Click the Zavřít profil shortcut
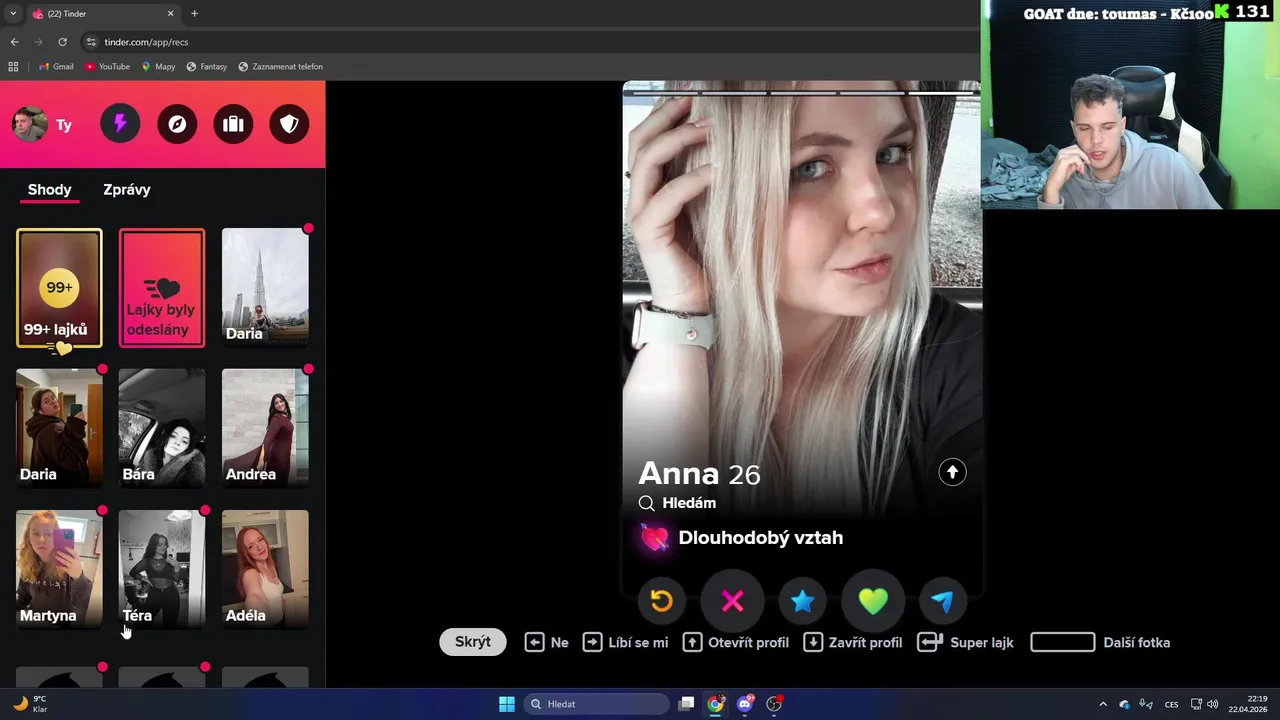This screenshot has width=1280, height=720. coord(853,642)
